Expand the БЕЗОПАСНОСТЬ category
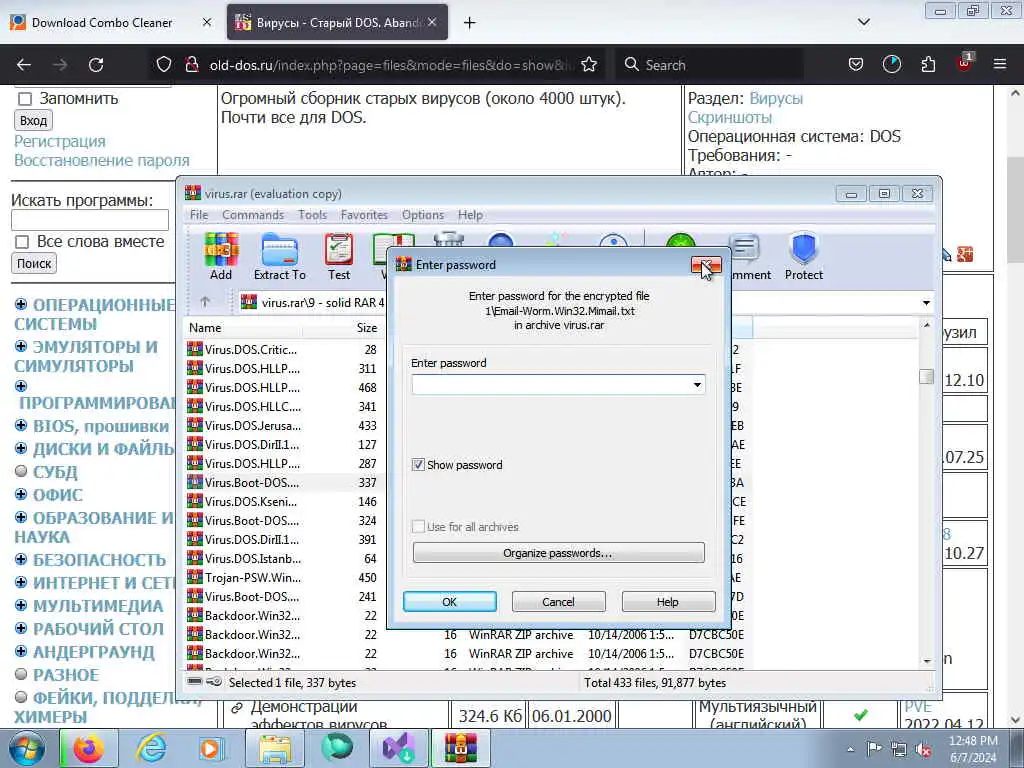Screen dimensions: 1024x768 tap(21, 560)
